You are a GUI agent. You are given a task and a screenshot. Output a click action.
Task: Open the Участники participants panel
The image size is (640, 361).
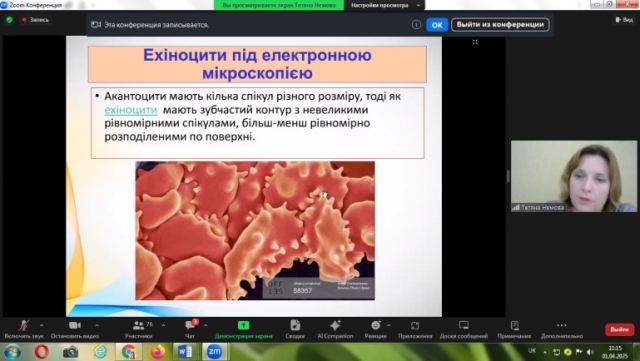tap(139, 326)
